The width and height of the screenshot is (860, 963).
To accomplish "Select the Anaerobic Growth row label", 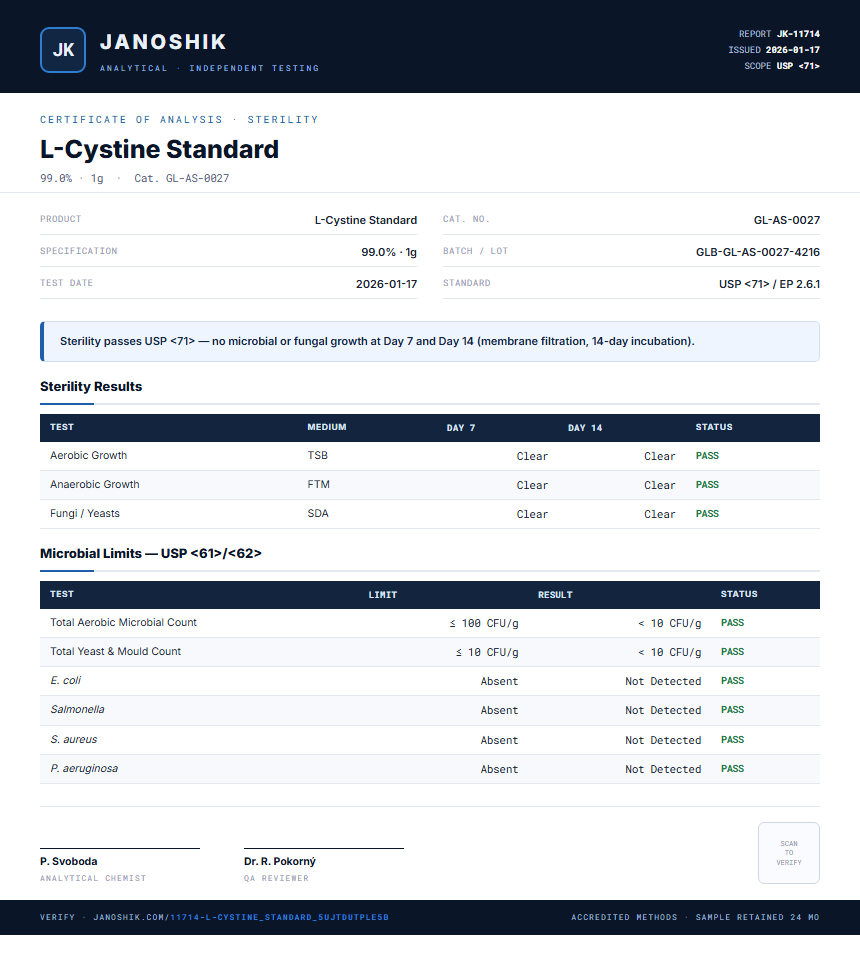I will (95, 484).
